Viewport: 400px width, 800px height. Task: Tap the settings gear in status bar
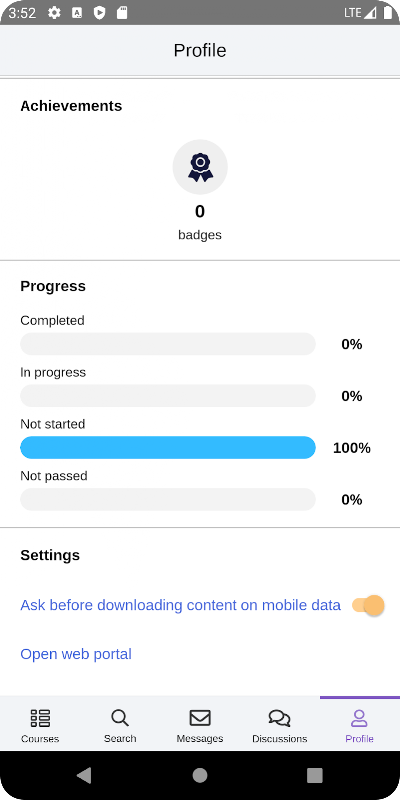pos(54,13)
